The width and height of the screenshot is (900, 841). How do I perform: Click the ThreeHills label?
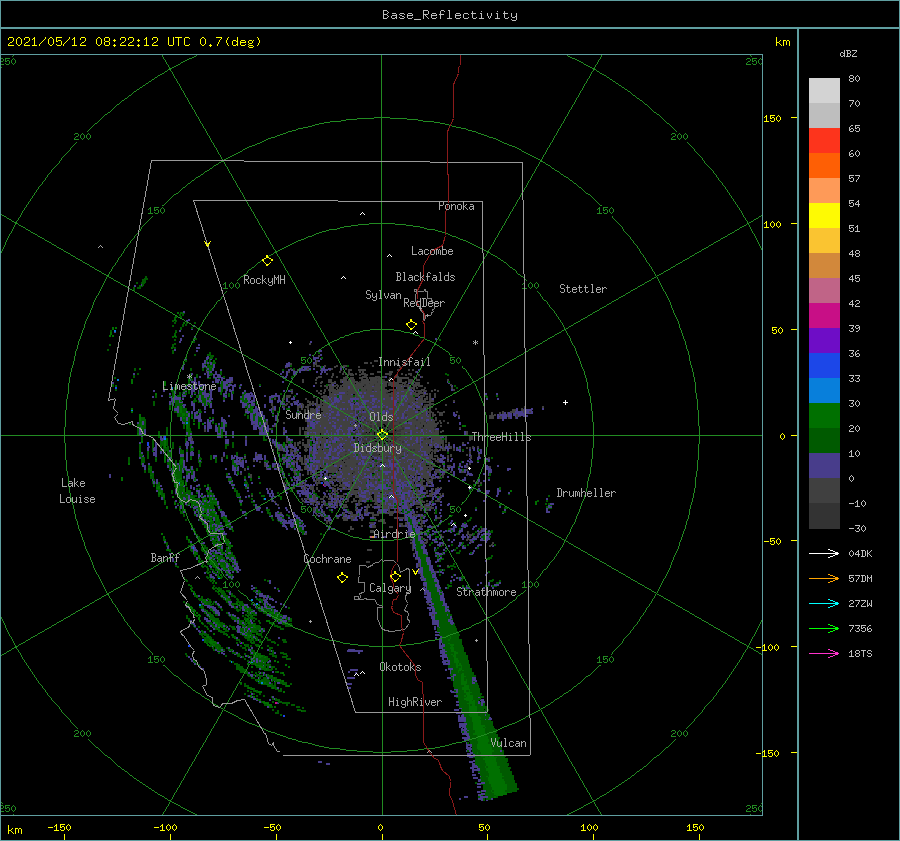pos(502,437)
